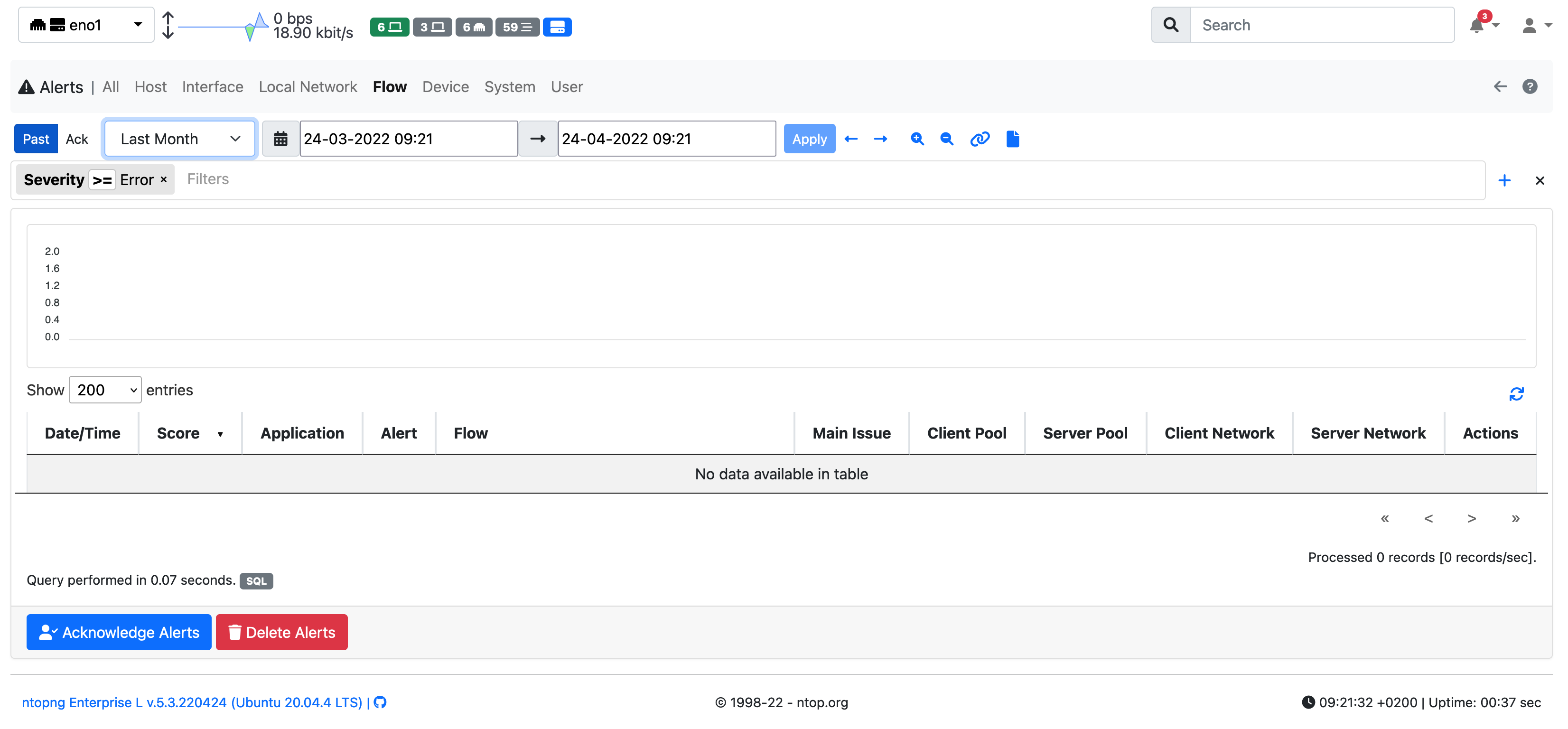The image size is (1568, 729).
Task: Edit the end date 24-04-2022 09:21 field
Action: click(666, 139)
